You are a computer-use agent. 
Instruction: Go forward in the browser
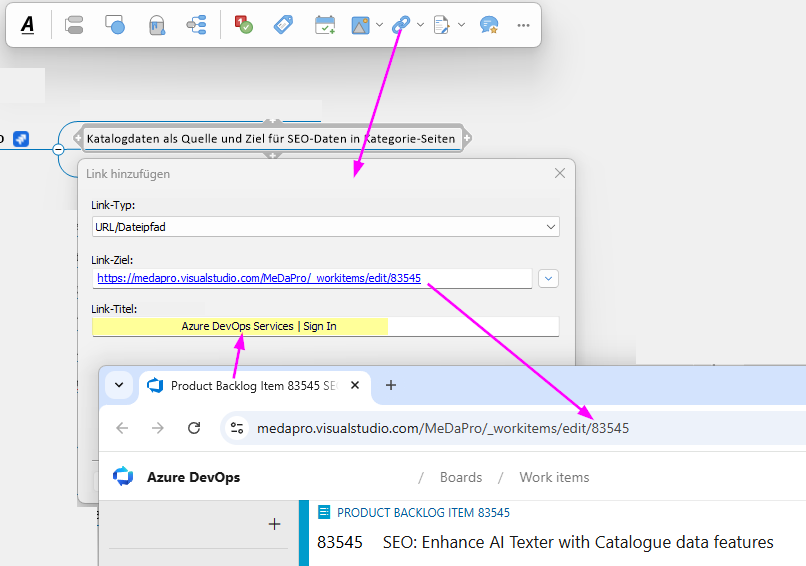158,428
